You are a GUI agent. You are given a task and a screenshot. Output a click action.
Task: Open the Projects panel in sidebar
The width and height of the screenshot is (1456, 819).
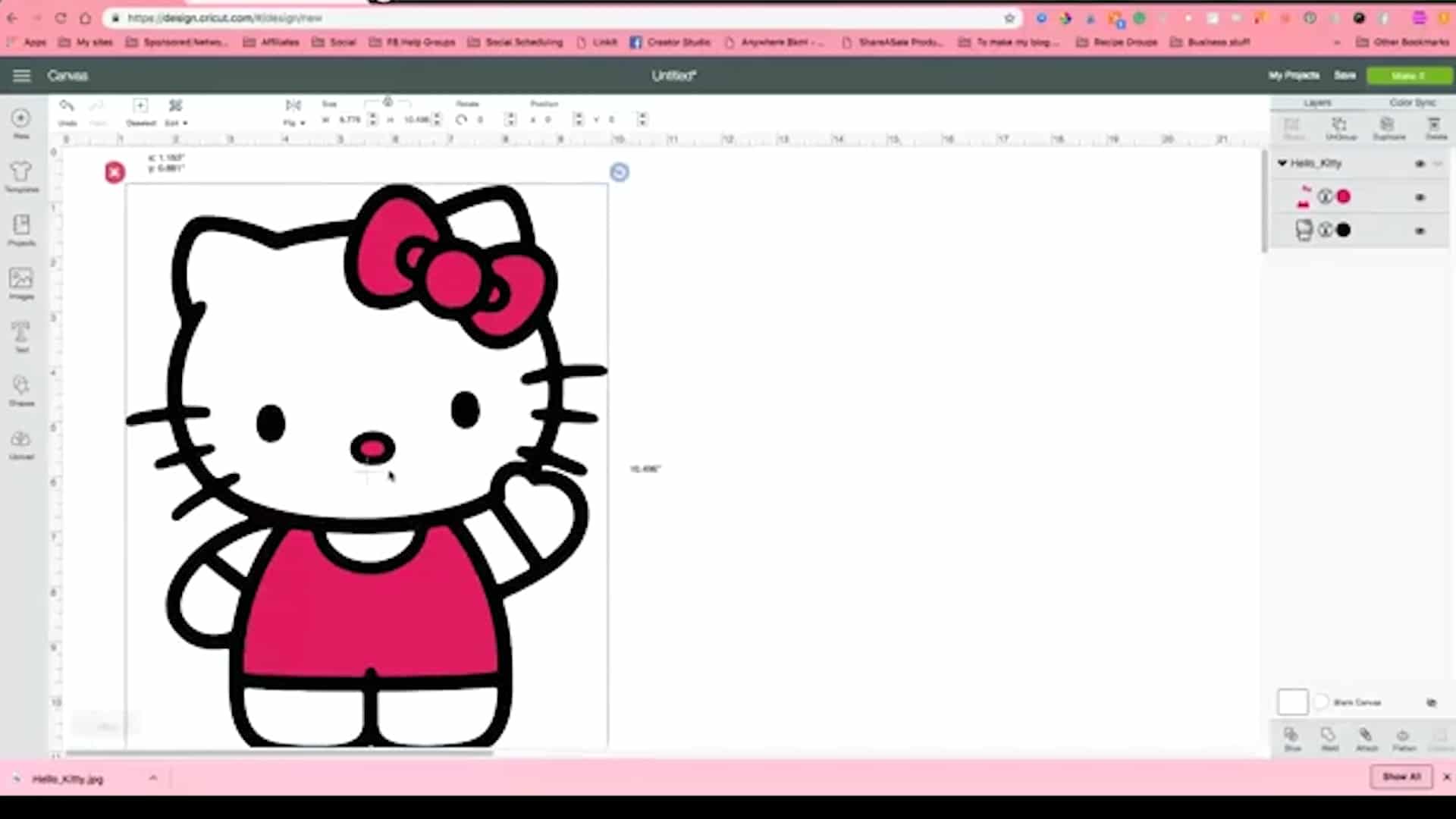(x=21, y=230)
